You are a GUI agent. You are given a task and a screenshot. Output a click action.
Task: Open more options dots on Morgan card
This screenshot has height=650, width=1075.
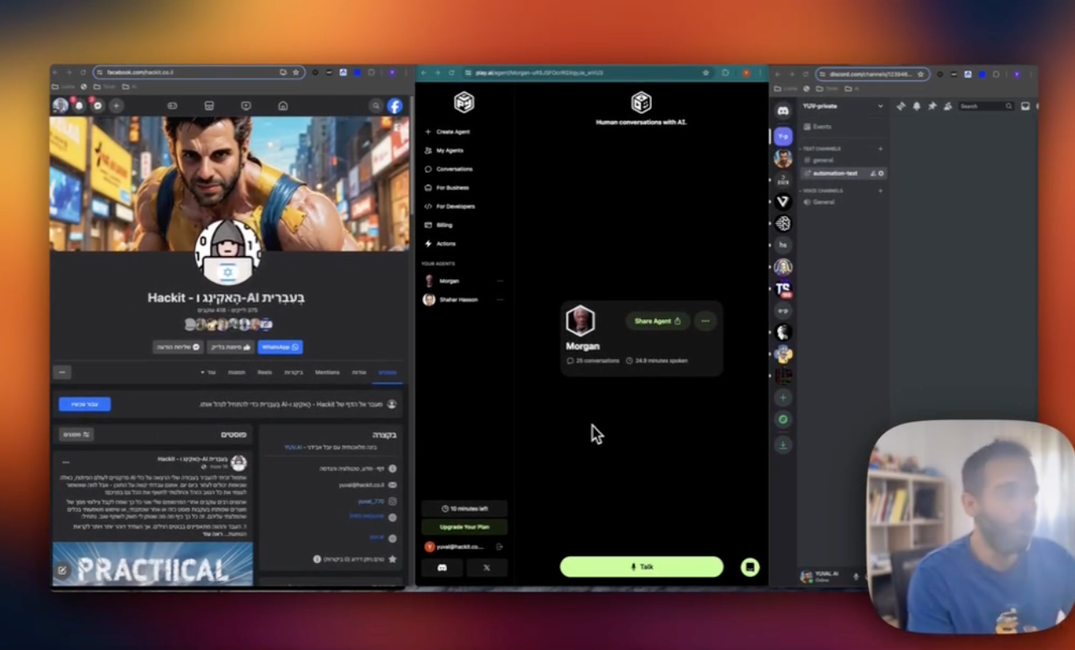[x=705, y=321]
